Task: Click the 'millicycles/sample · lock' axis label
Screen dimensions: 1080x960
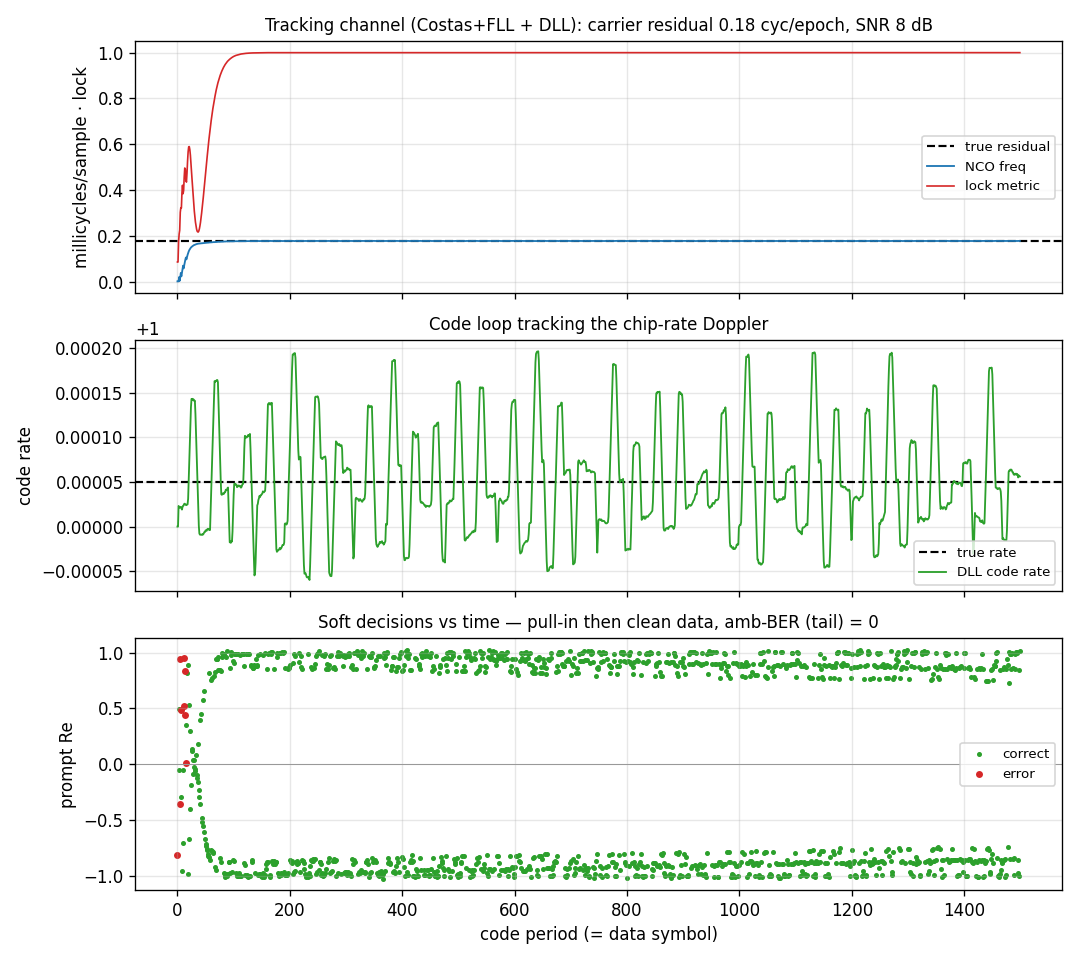Action: tap(81, 167)
